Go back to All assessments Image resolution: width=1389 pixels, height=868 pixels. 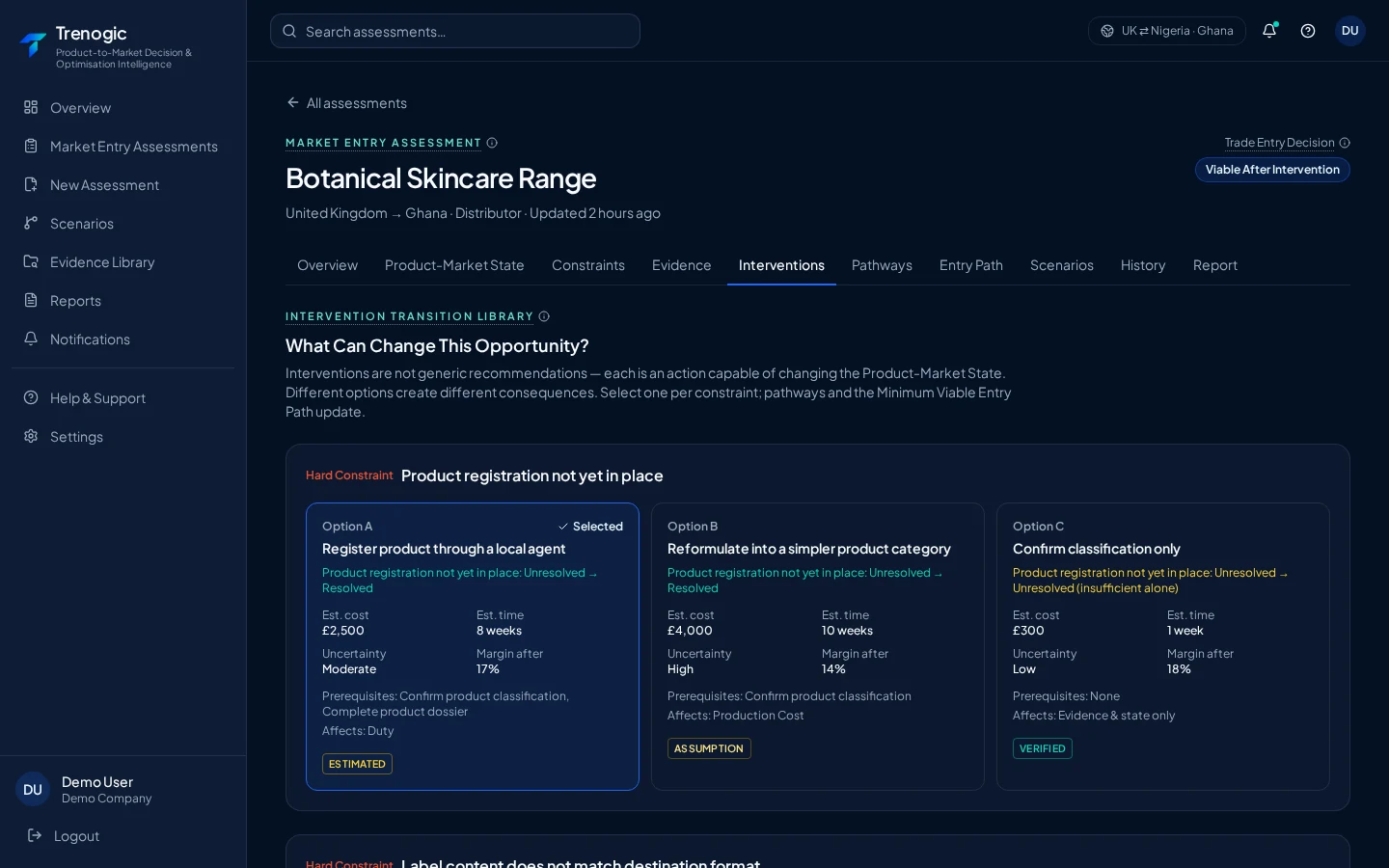[347, 103]
